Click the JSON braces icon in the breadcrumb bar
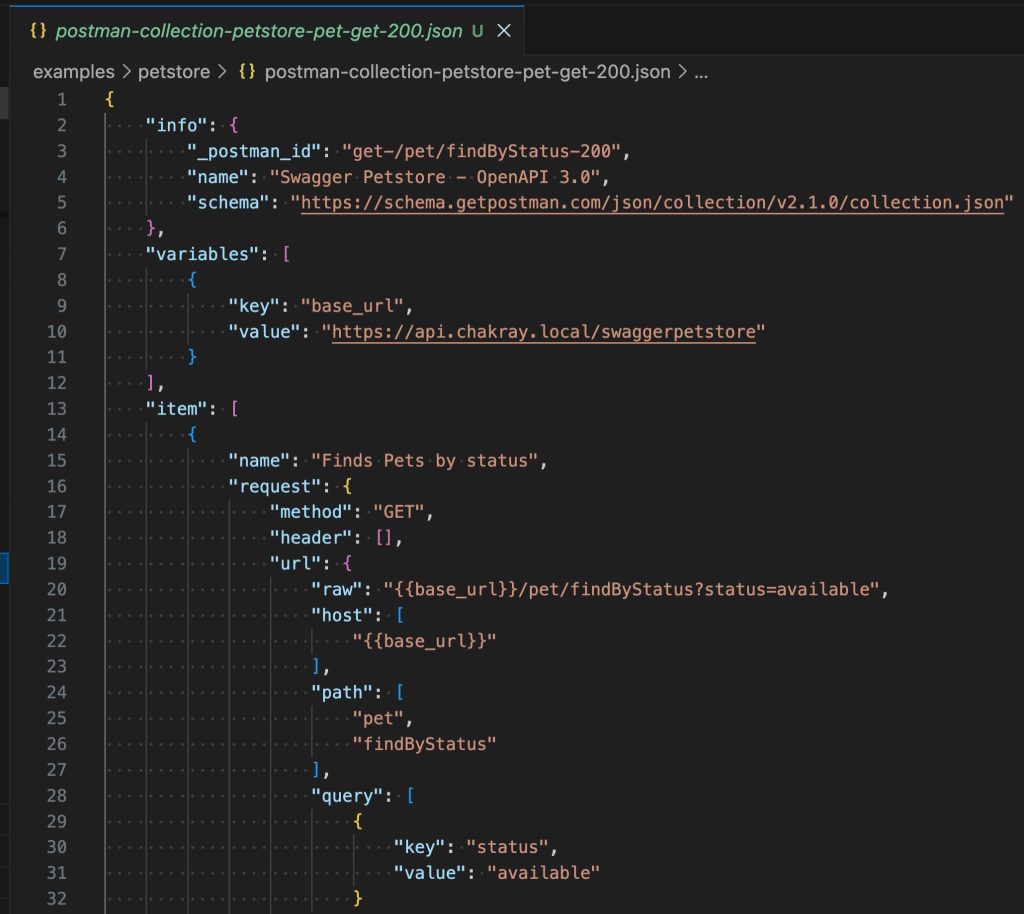The image size is (1024, 914). pos(249,72)
